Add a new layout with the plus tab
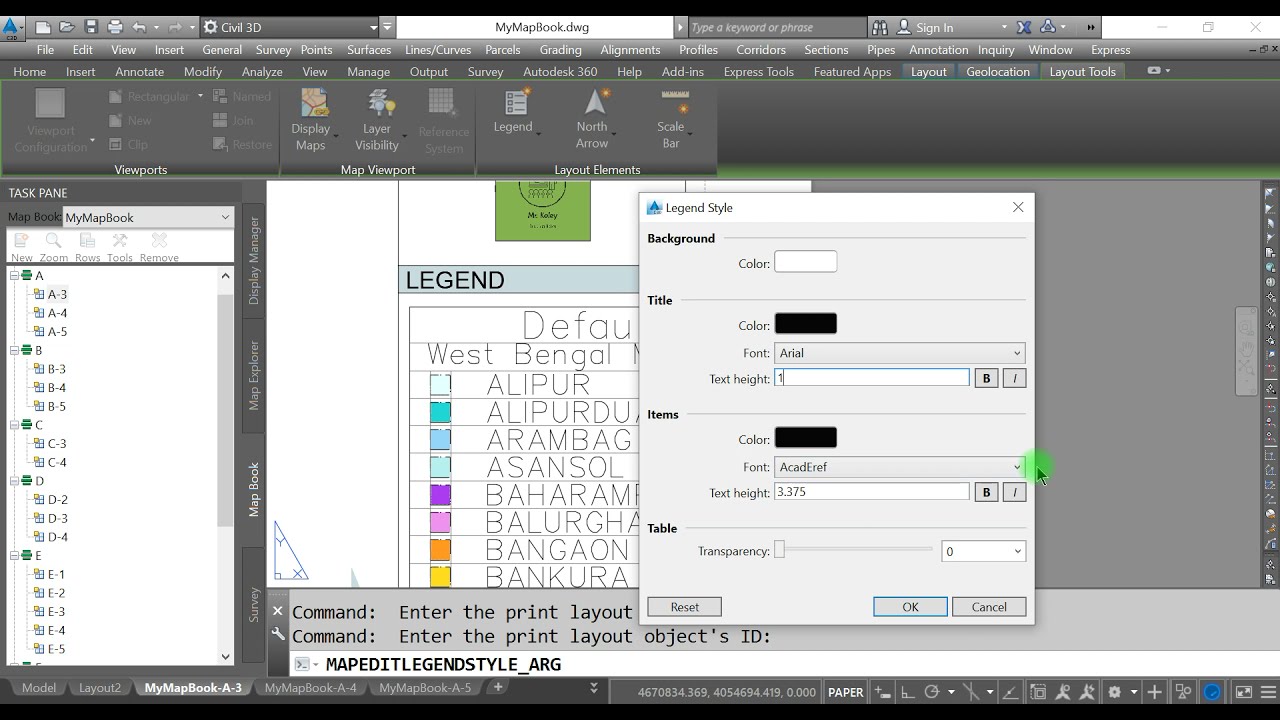Image resolution: width=1280 pixels, height=720 pixels. coord(498,687)
